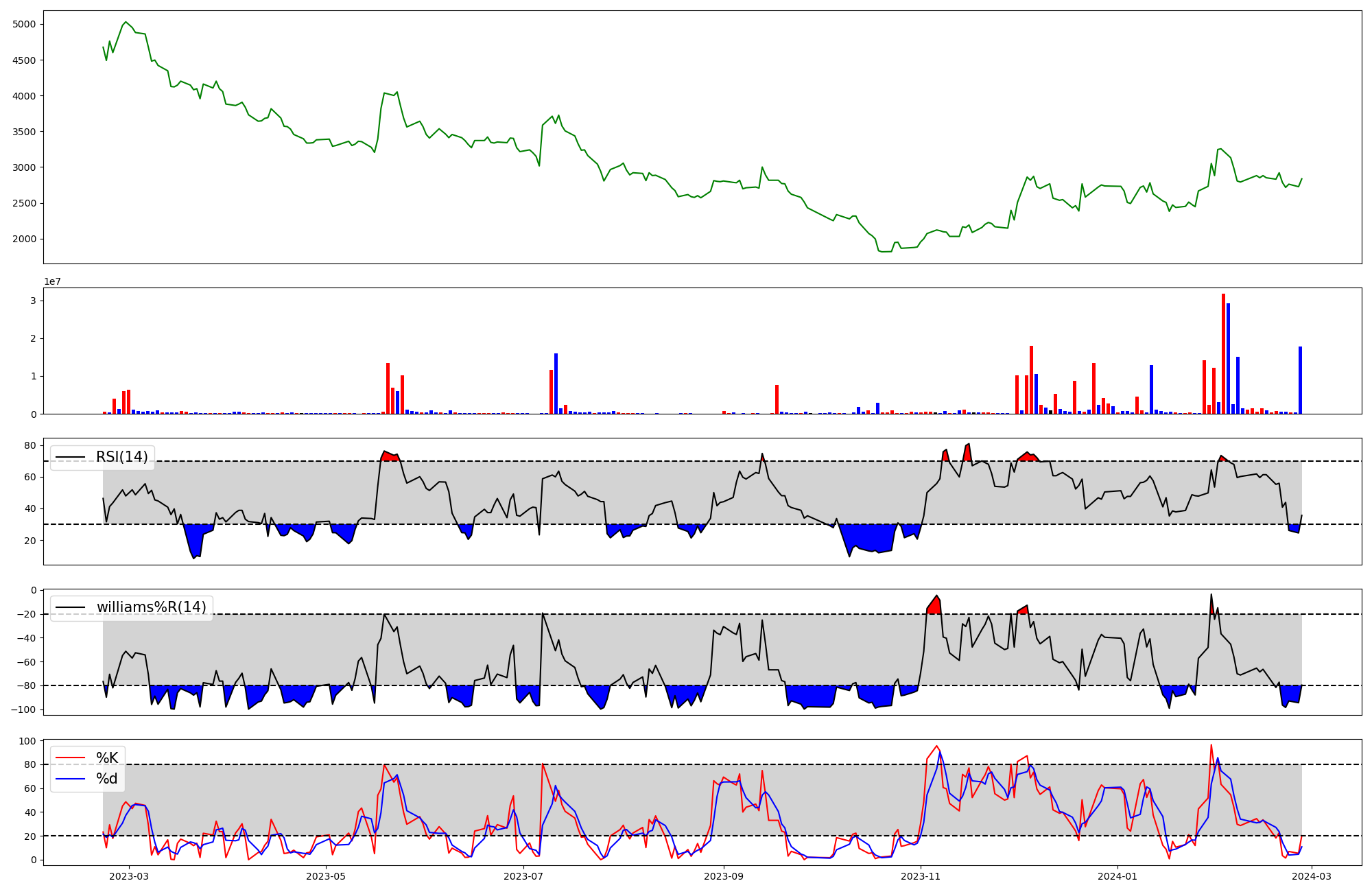The height and width of the screenshot is (892, 1372).
Task: Click the last blue volume bar on right
Action: (1300, 380)
